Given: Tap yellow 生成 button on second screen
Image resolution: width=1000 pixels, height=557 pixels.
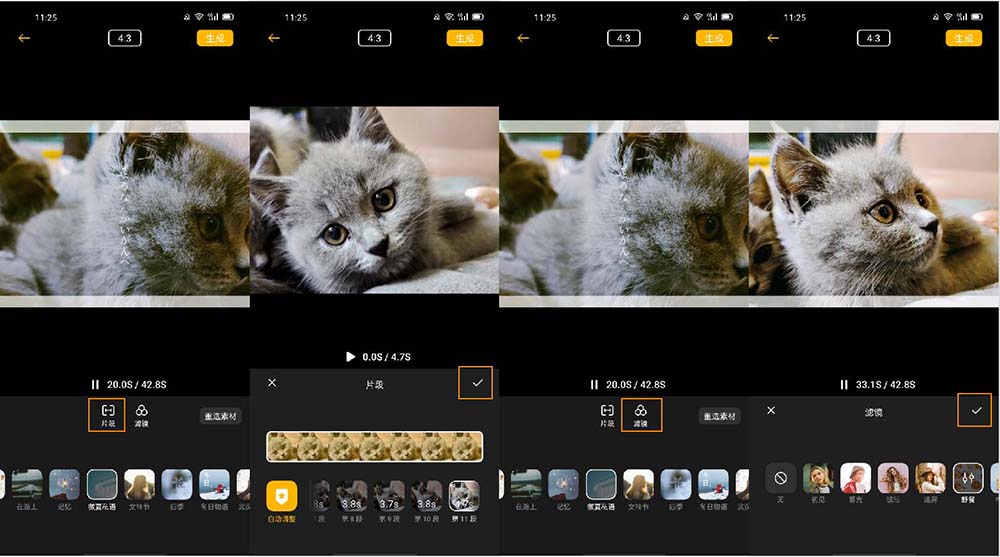Looking at the screenshot, I should click(x=465, y=38).
